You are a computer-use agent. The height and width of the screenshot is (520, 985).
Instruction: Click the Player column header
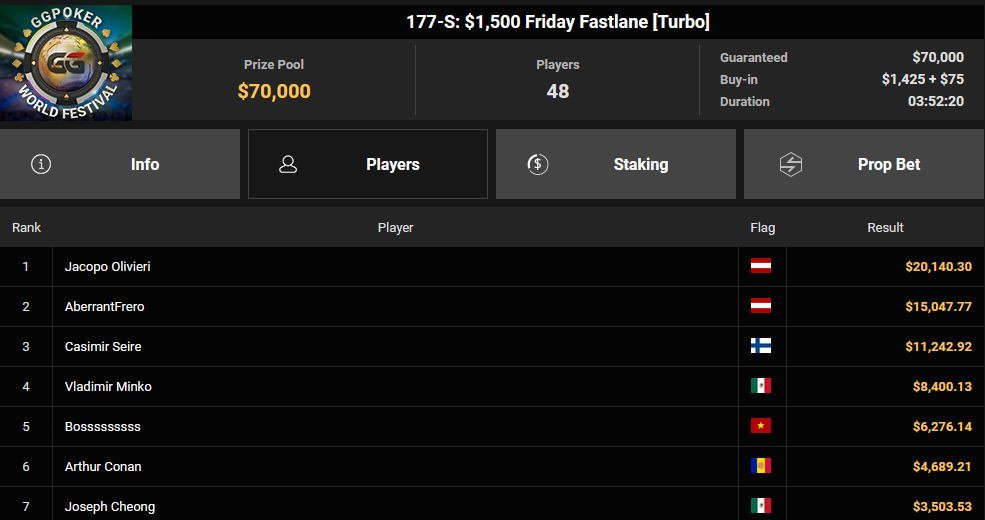click(396, 227)
